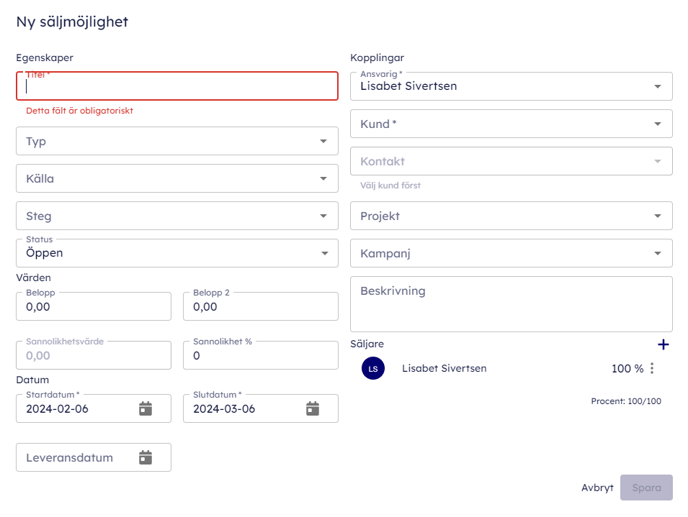Select a customer in Kund dropdown
The height and width of the screenshot is (517, 688).
click(x=511, y=124)
